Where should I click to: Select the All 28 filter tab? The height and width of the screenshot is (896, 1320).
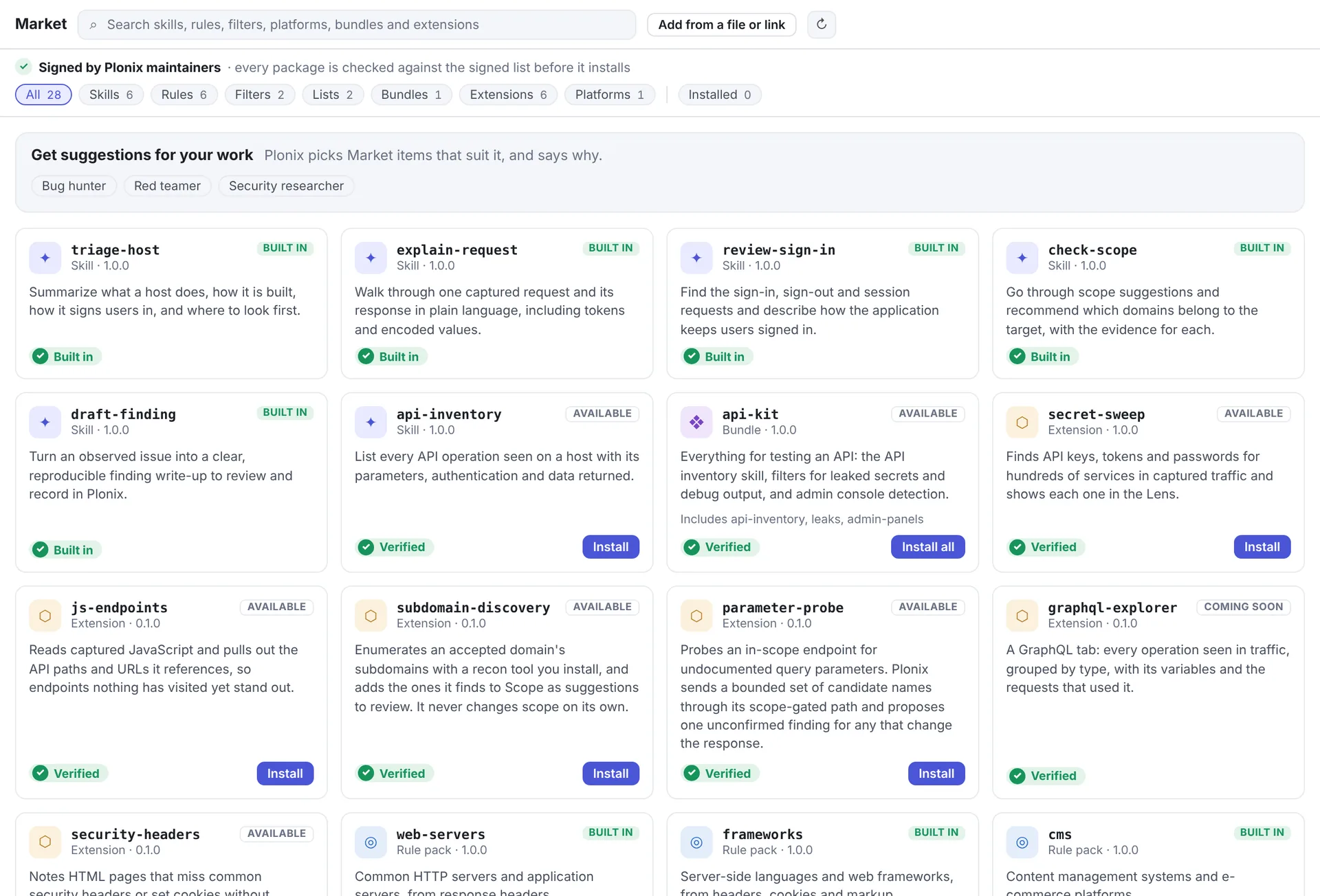[43, 95]
